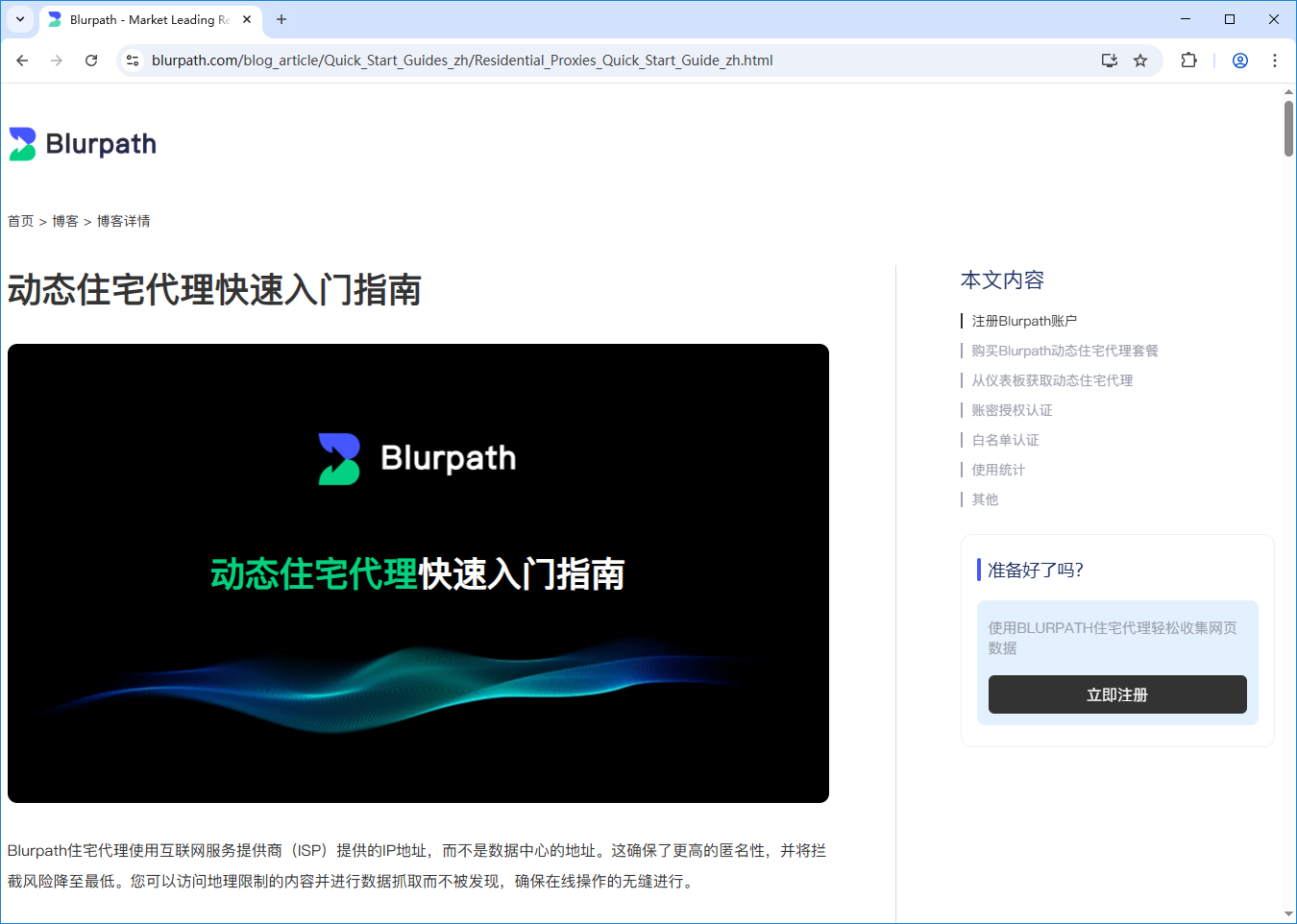Reload the page with the refresh icon
Screen dimensions: 1297x924
(x=91, y=61)
